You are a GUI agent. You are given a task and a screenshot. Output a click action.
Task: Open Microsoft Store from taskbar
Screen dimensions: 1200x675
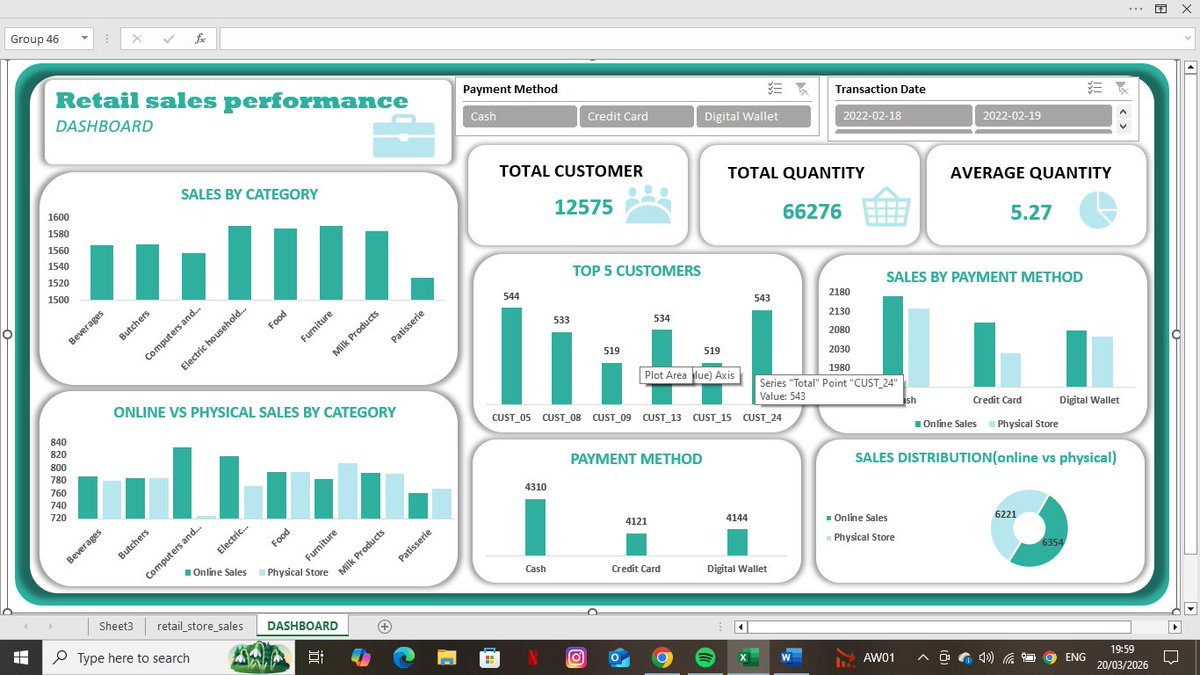489,658
